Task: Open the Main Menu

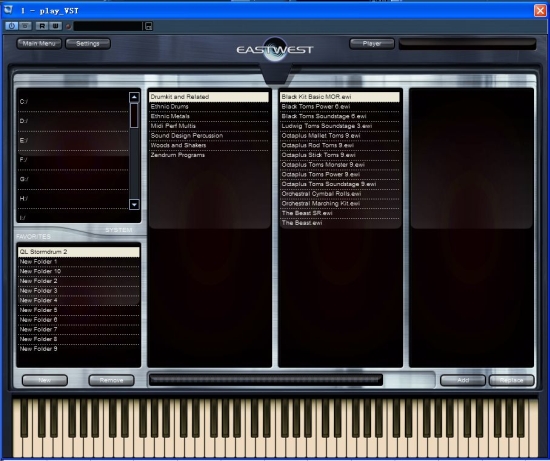Action: pyautogui.click(x=39, y=44)
